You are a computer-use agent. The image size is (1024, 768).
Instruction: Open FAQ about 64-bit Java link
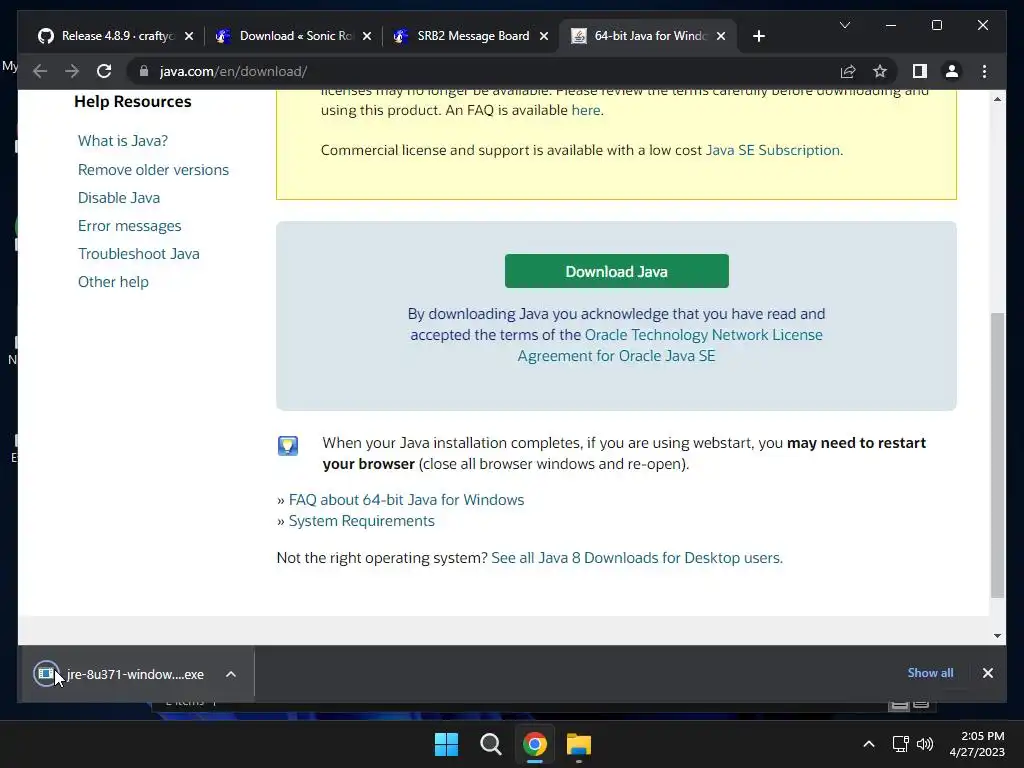click(406, 500)
